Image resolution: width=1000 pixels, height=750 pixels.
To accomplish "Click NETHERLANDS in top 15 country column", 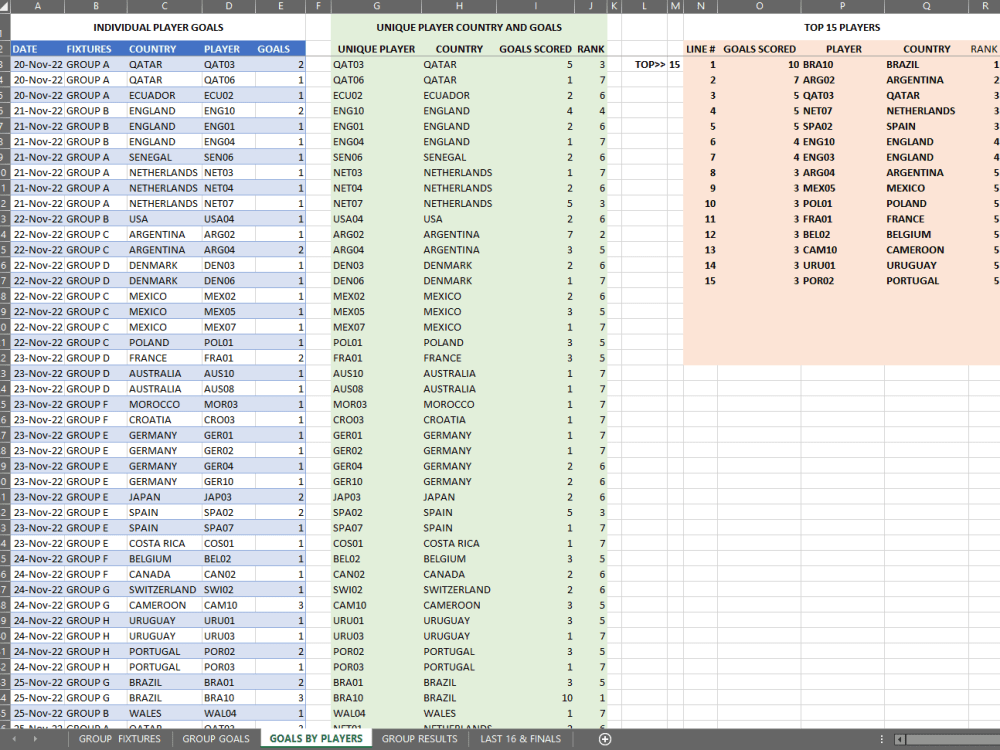I will pyautogui.click(x=926, y=111).
